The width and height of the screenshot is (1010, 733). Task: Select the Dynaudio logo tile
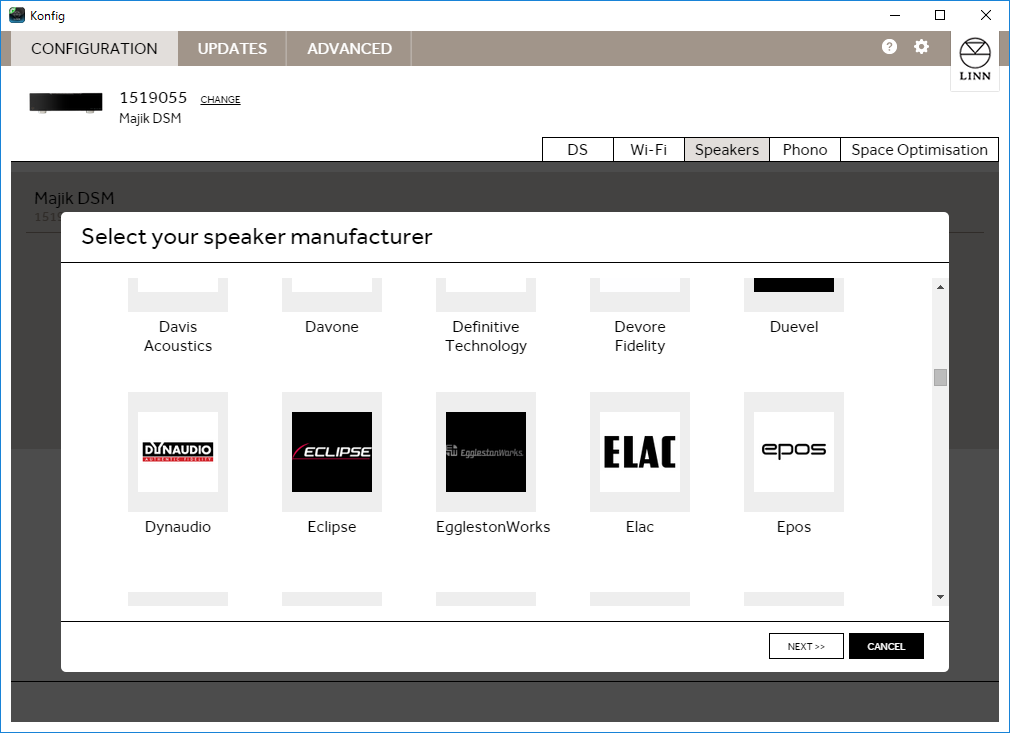[178, 452]
